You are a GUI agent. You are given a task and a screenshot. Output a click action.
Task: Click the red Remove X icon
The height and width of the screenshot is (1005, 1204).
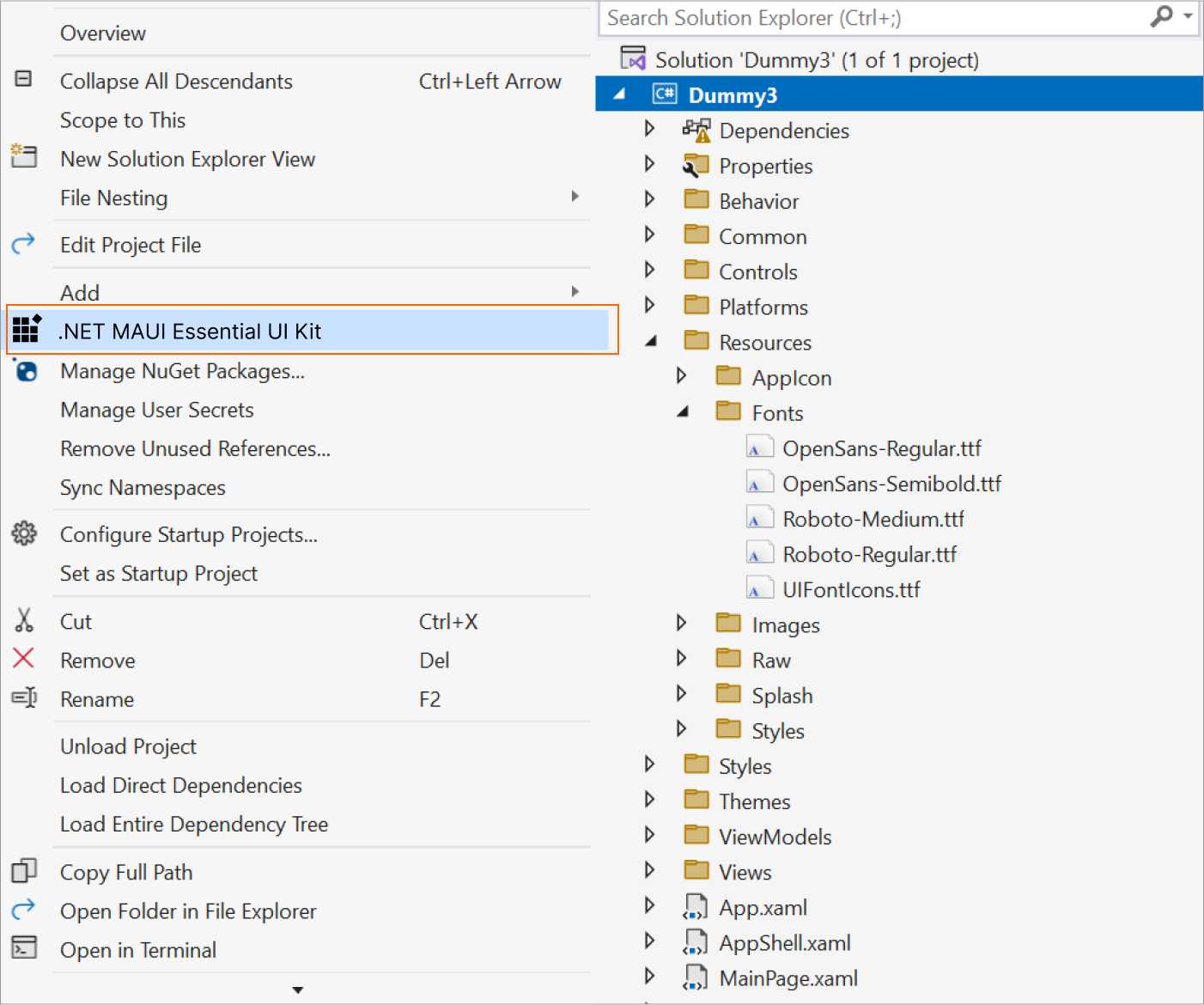[x=23, y=658]
